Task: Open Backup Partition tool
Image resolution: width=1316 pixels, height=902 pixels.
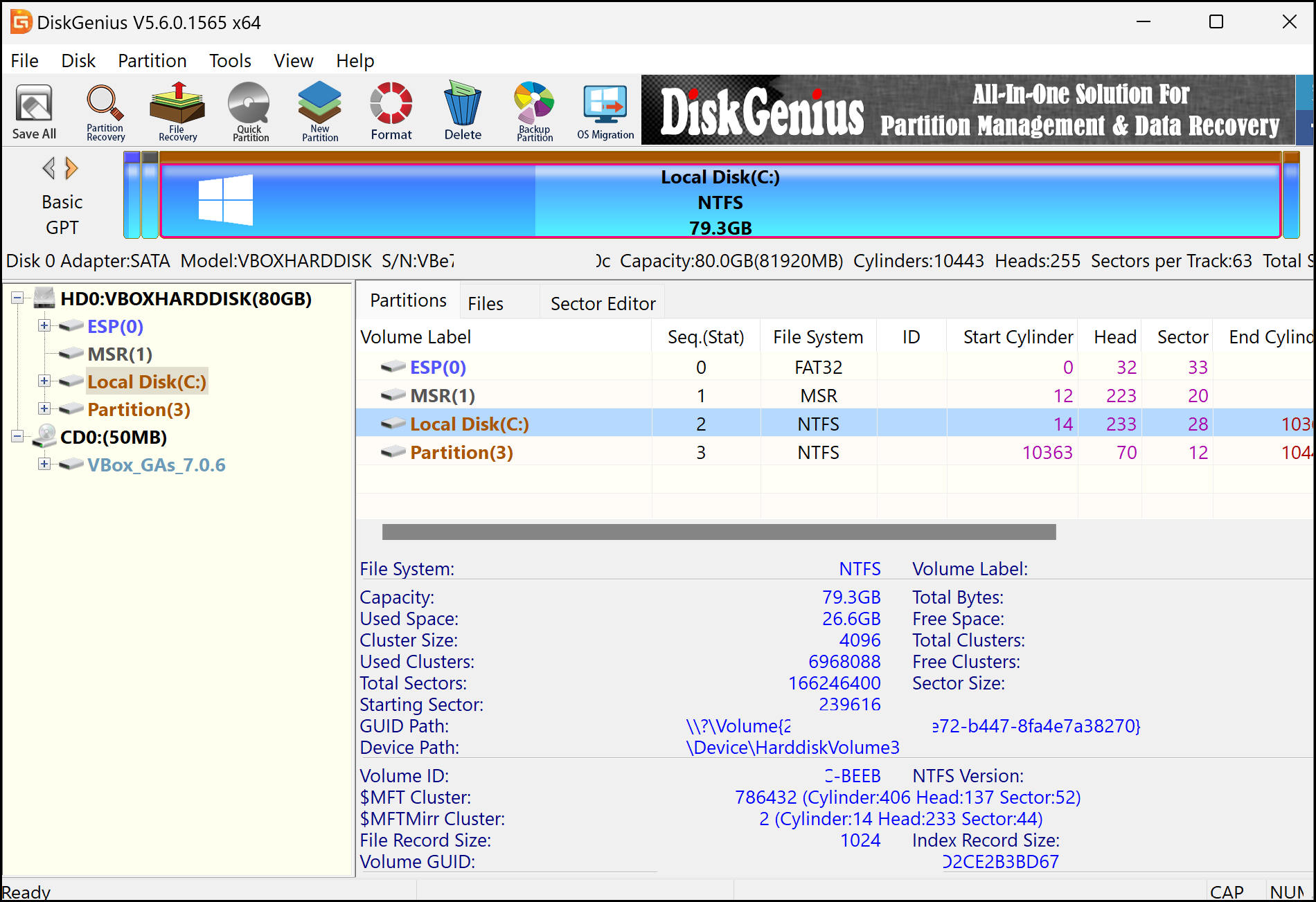Action: 535,111
